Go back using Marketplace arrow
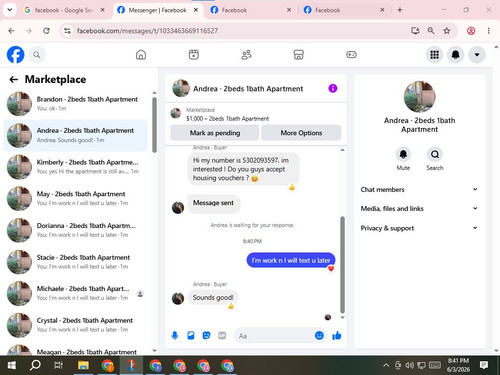Image resolution: width=500 pixels, height=375 pixels. 14,79
